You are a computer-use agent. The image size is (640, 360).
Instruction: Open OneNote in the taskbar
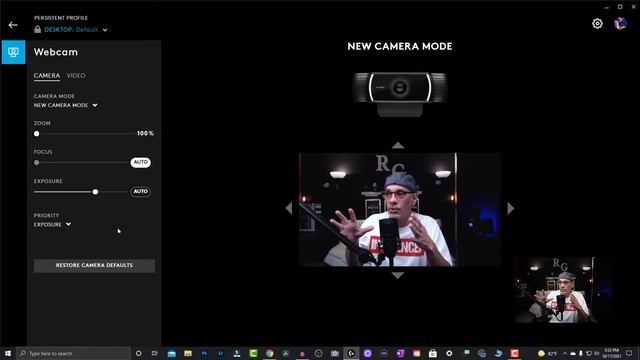(x=400, y=353)
